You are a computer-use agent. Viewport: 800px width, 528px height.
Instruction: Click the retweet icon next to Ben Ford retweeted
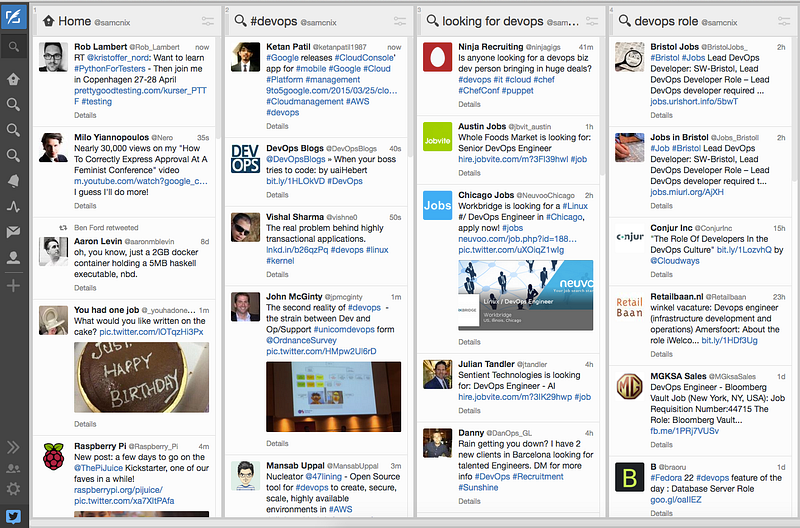pos(63,228)
